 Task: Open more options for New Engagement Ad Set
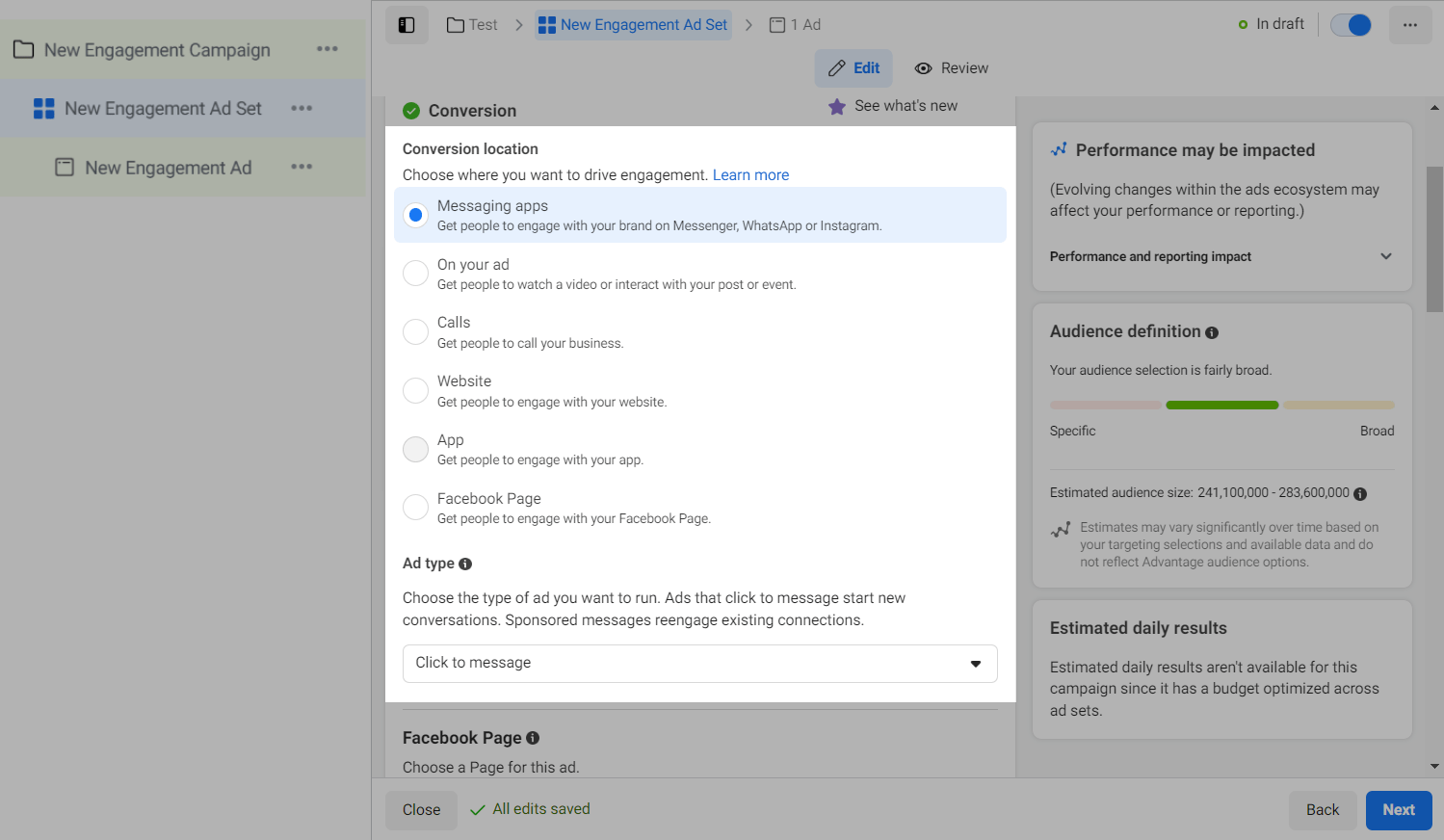302,108
